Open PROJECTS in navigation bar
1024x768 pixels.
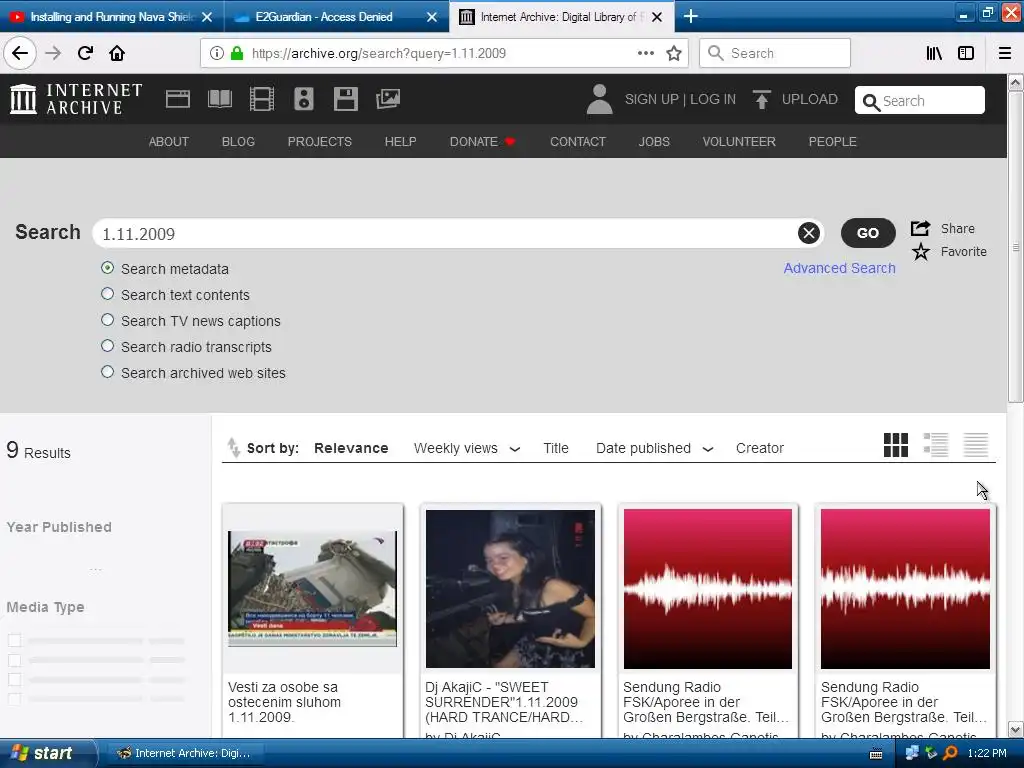coord(319,142)
